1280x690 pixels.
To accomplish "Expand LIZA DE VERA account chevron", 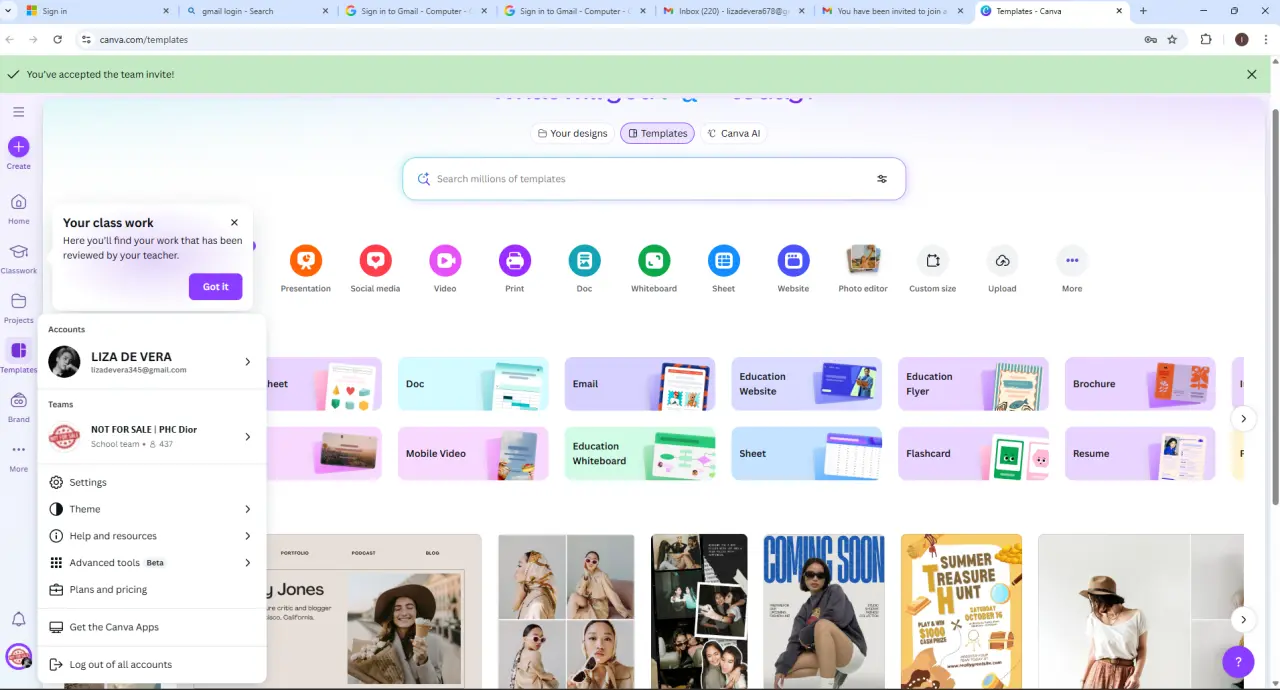I will (x=248, y=362).
